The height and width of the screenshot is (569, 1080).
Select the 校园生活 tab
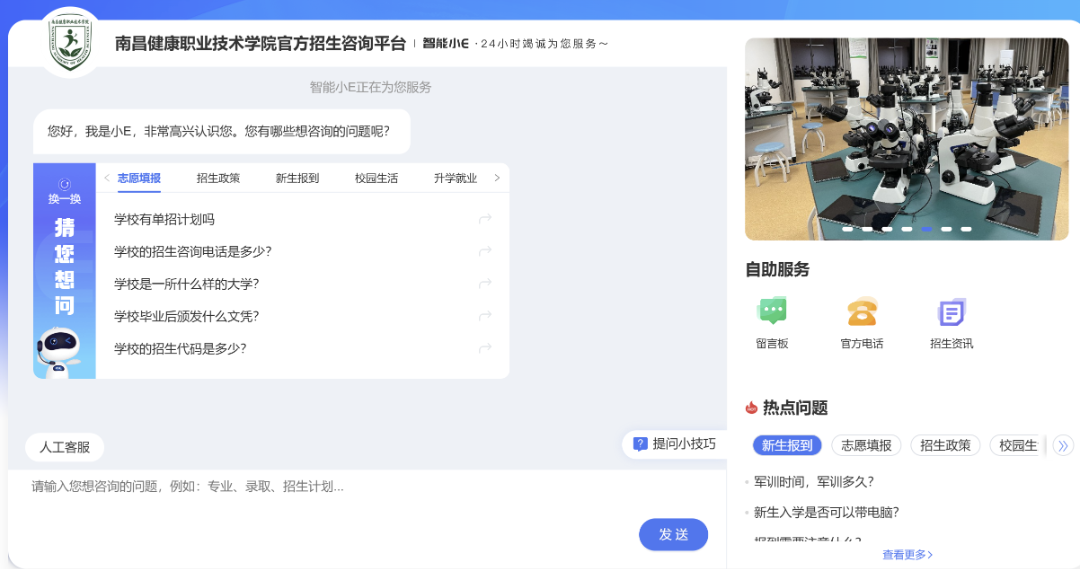point(376,178)
